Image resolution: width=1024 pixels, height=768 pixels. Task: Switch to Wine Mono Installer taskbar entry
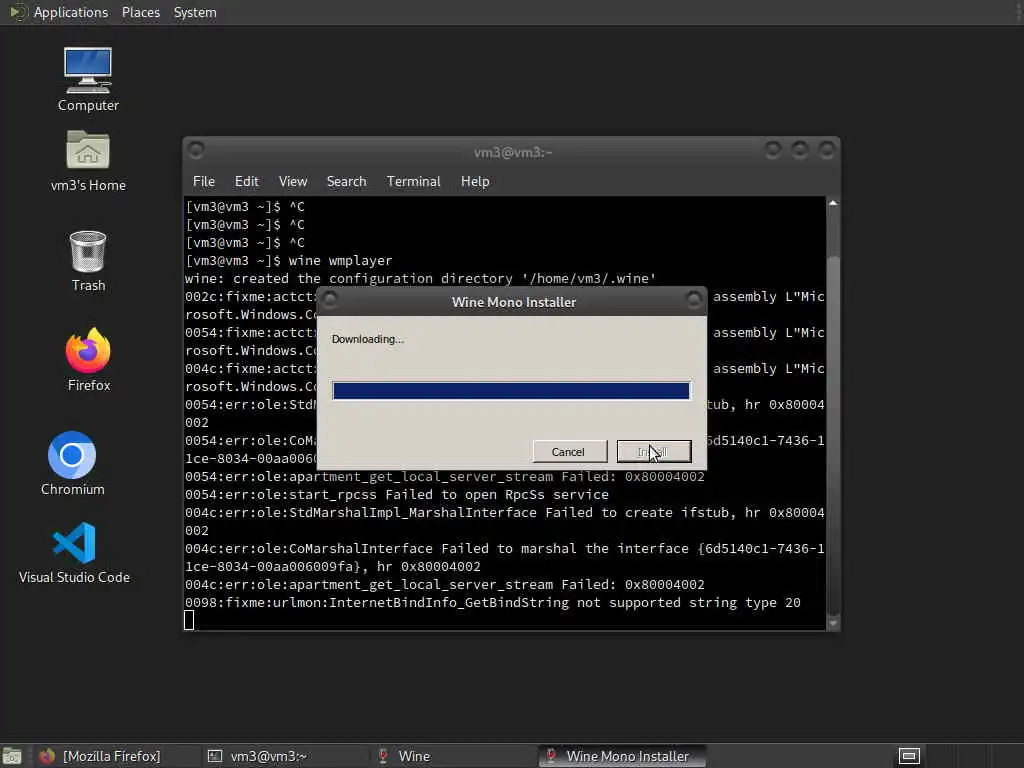[x=620, y=756]
